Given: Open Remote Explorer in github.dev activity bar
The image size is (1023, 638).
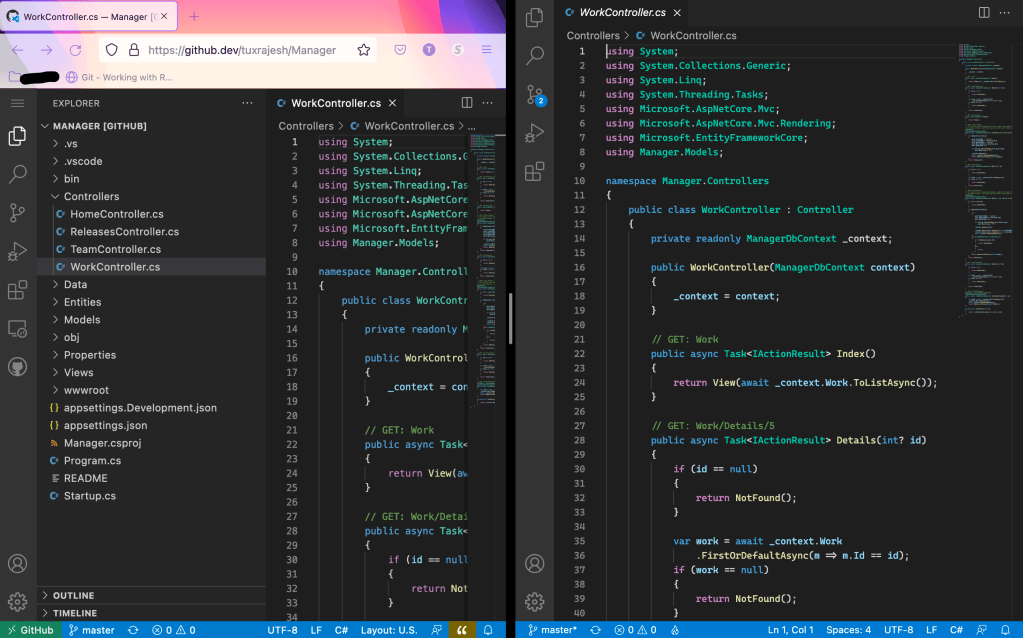Looking at the screenshot, I should (17, 328).
